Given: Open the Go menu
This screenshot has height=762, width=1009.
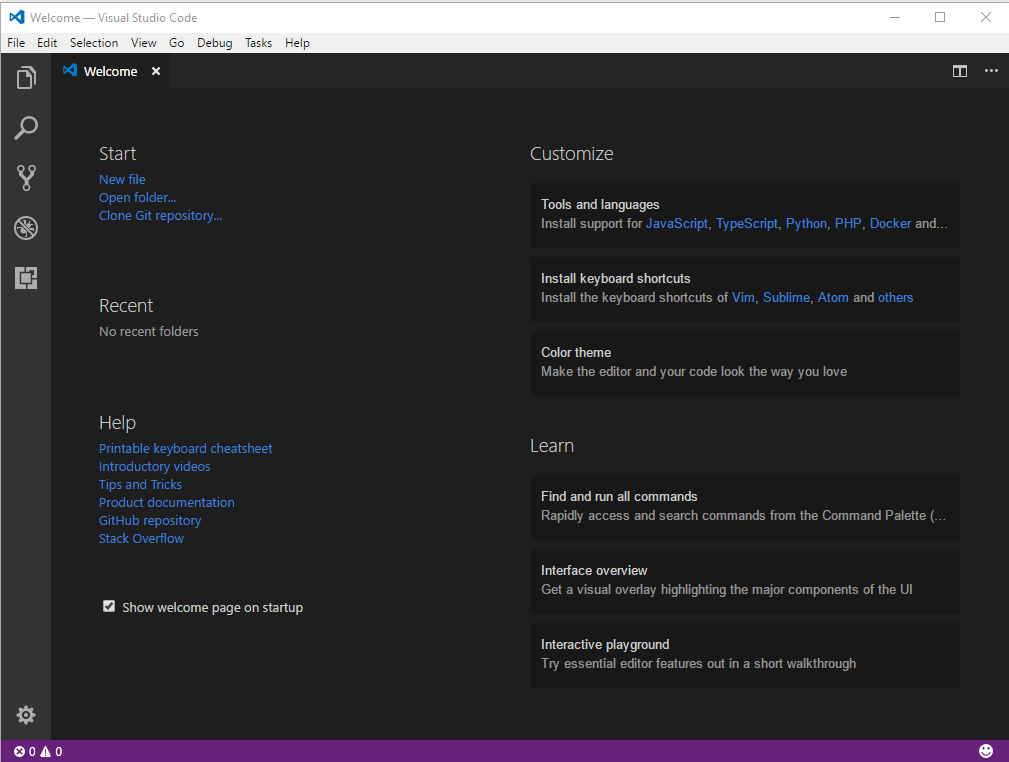Looking at the screenshot, I should click(177, 42).
